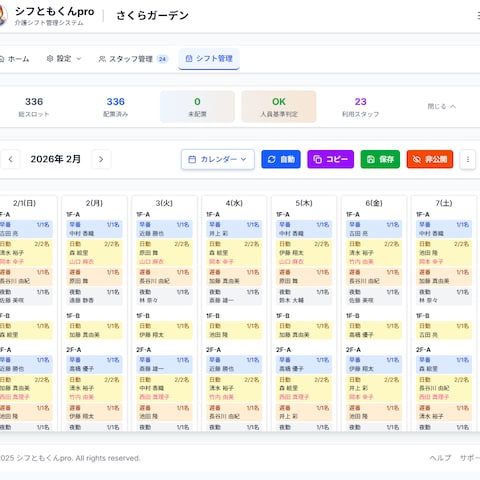Open Thursday's 2F-A 遅番 shift cell
Screen dimensions: 480x480
tap(304, 412)
